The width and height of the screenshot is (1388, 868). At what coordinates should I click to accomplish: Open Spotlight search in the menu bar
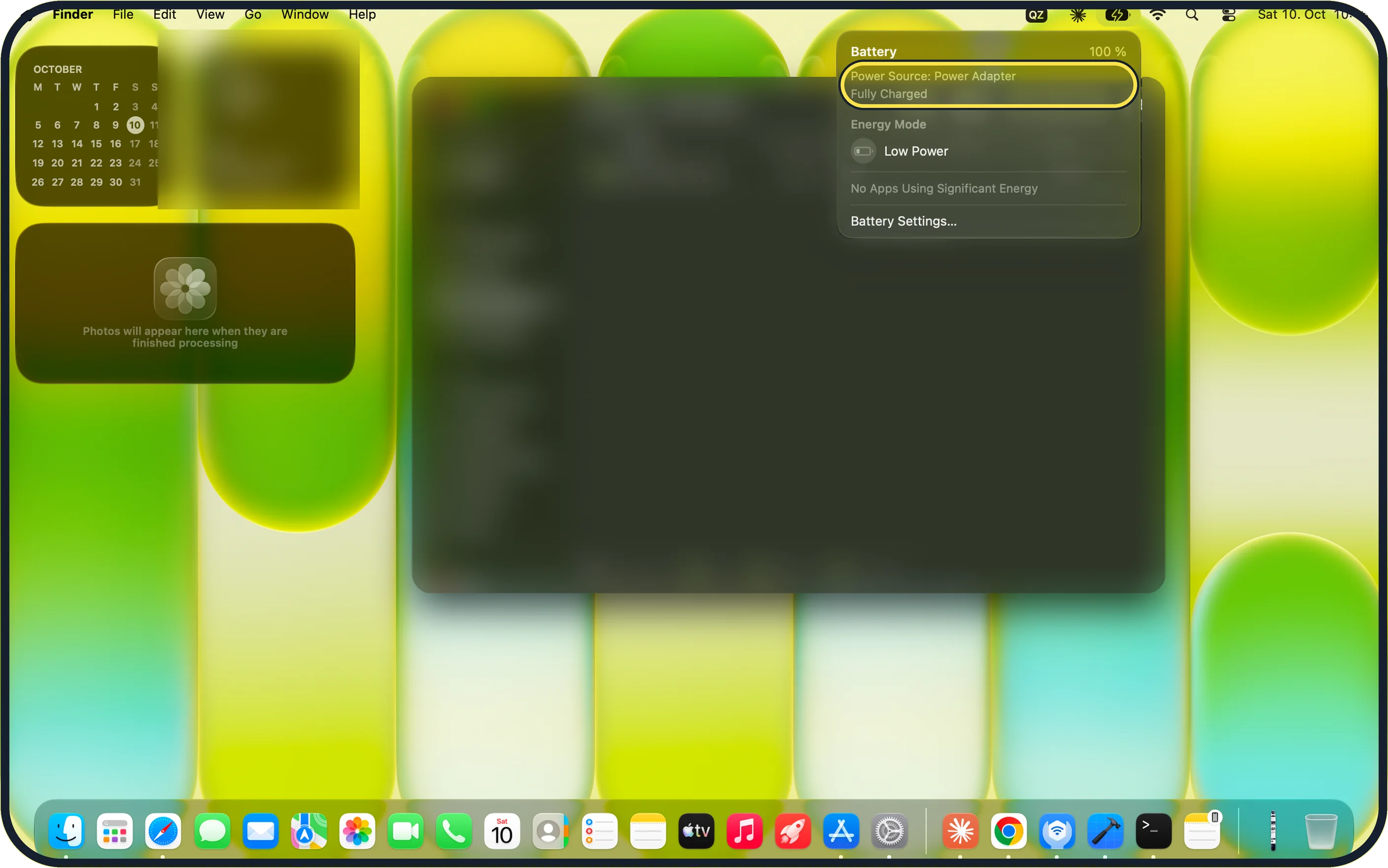(x=1192, y=15)
